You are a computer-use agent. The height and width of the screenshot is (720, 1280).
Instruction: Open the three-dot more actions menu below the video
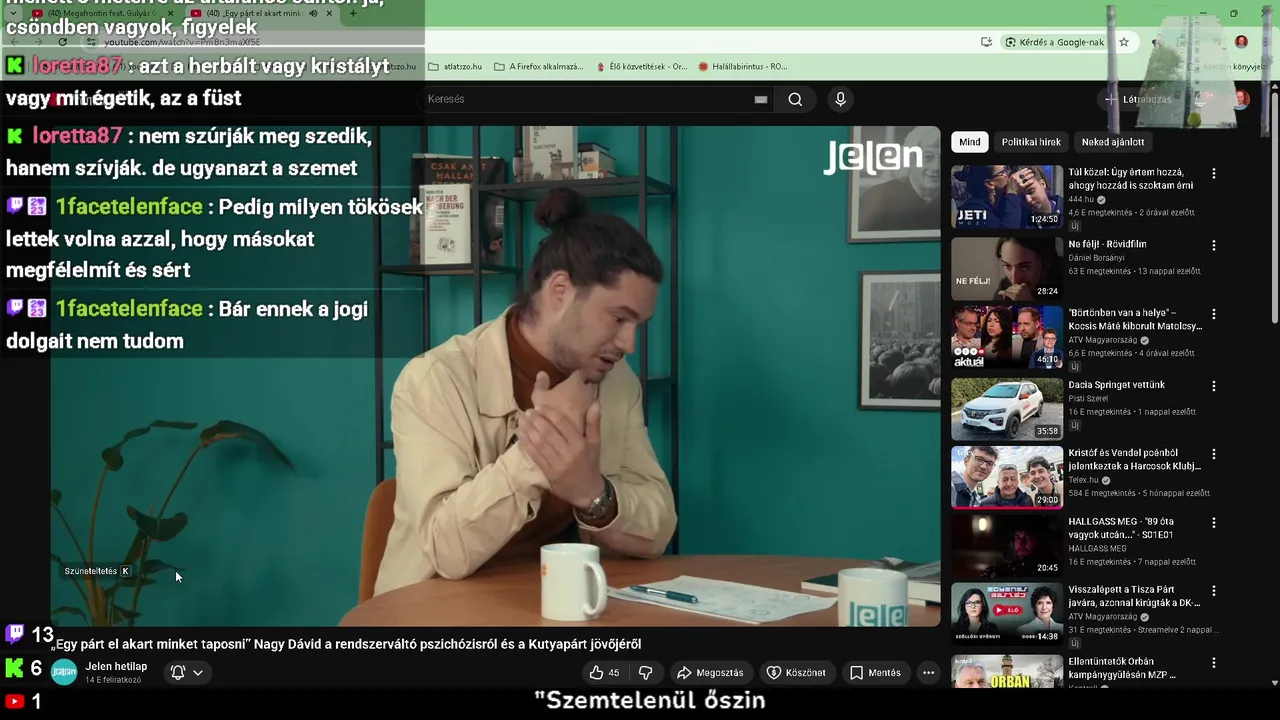(x=928, y=673)
